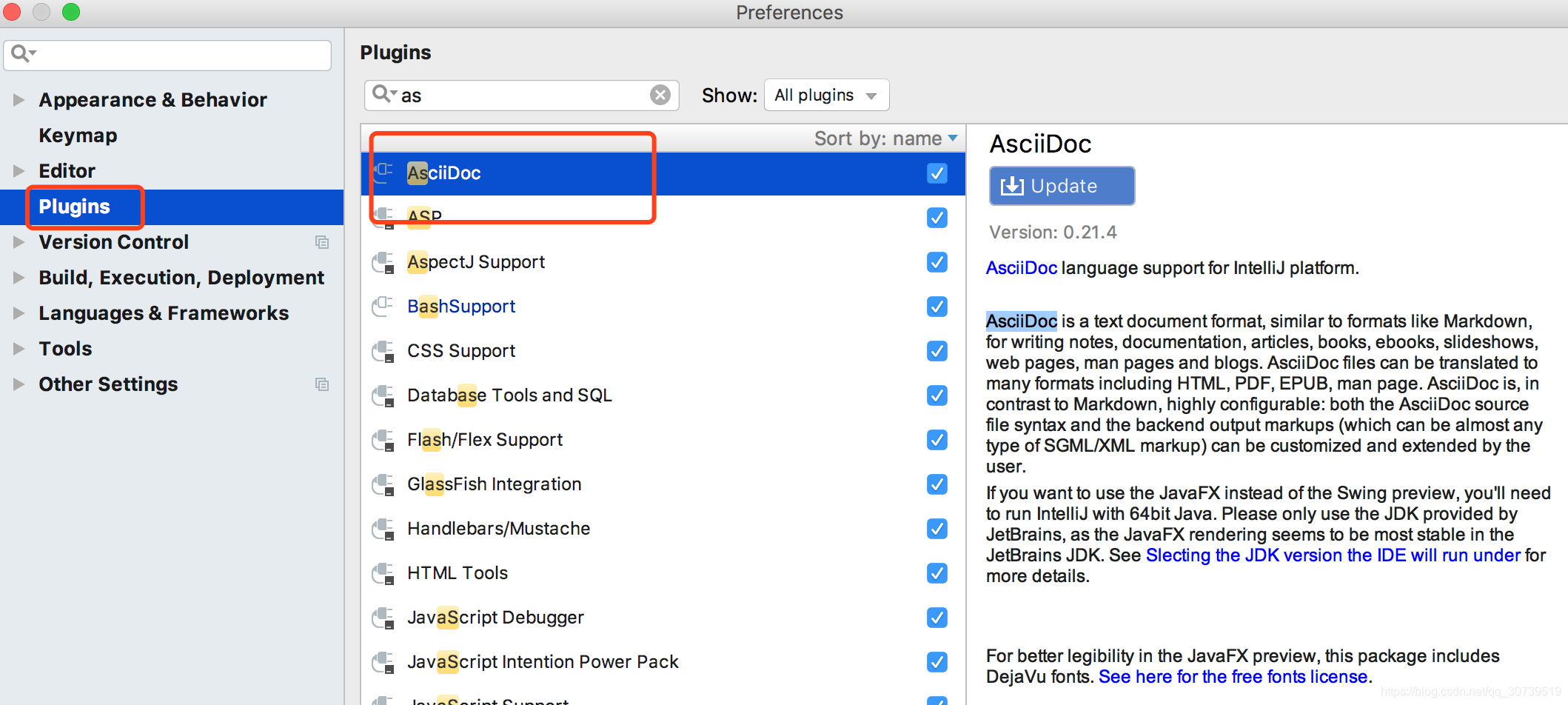Select the JavaScript Debugger row

pyautogui.click(x=663, y=618)
